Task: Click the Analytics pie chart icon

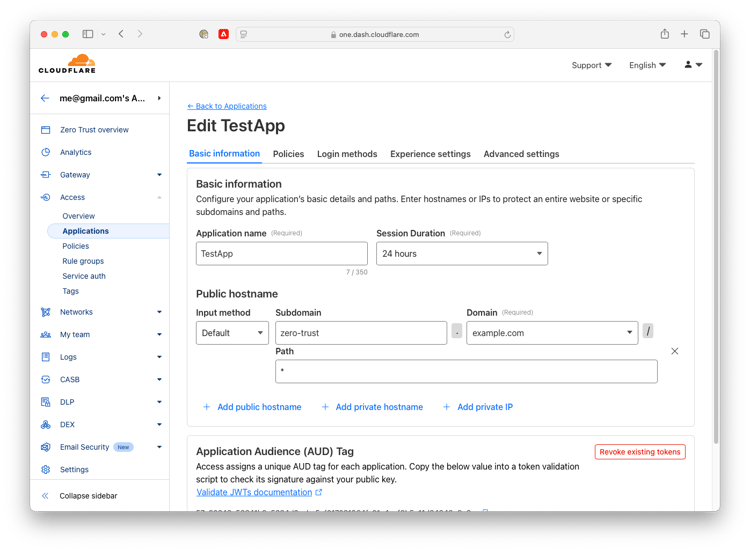Action: [x=45, y=152]
